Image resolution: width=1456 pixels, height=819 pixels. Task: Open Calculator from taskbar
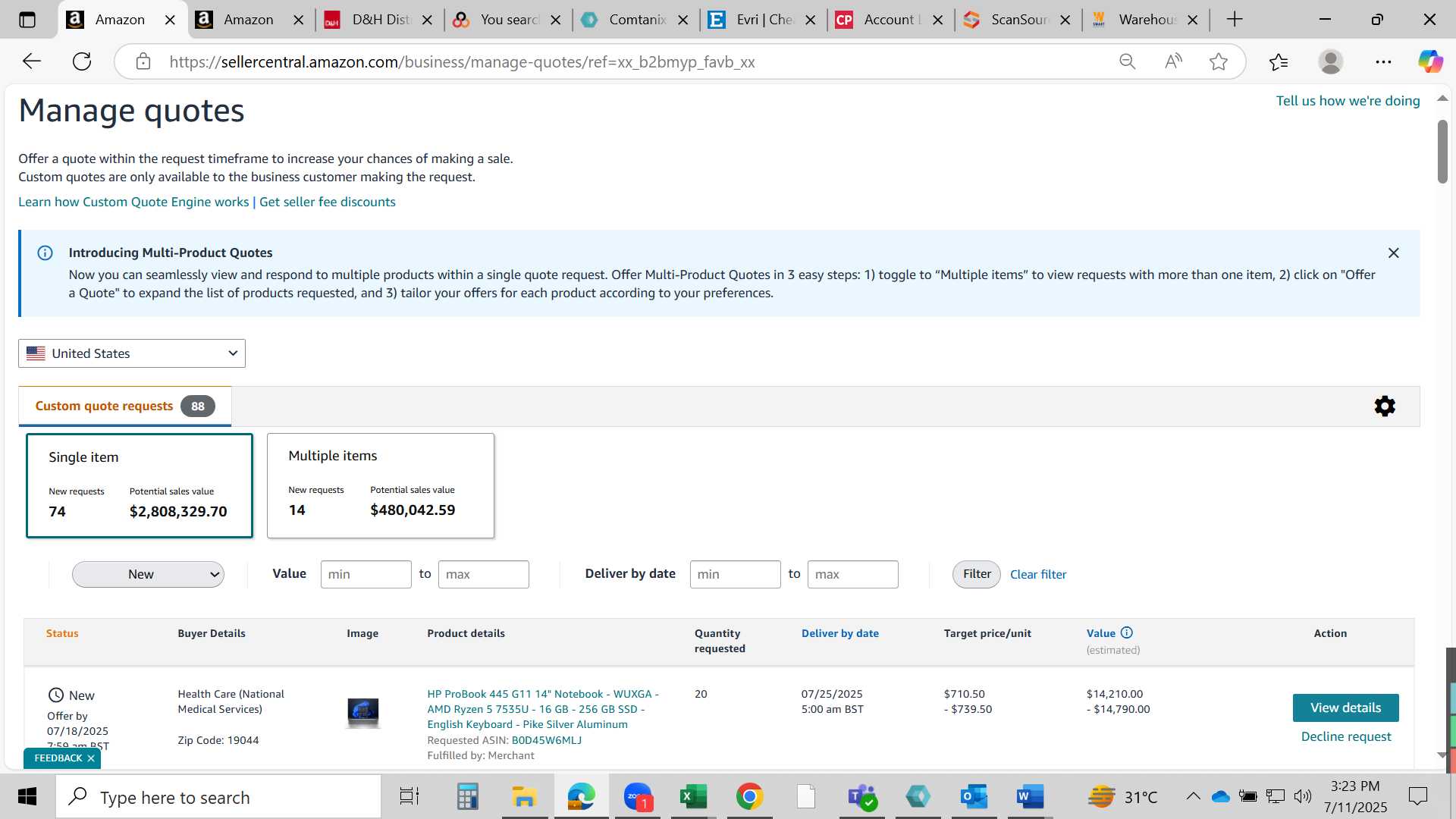click(467, 797)
